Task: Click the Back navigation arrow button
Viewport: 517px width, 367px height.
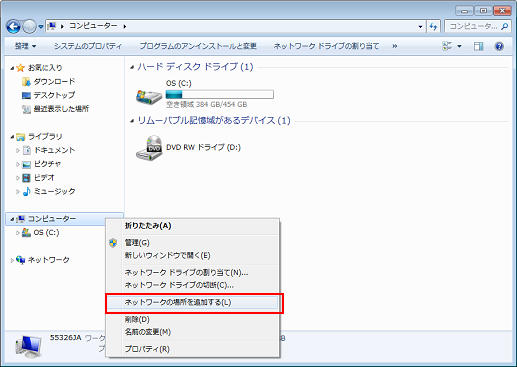Action: pos(13,27)
